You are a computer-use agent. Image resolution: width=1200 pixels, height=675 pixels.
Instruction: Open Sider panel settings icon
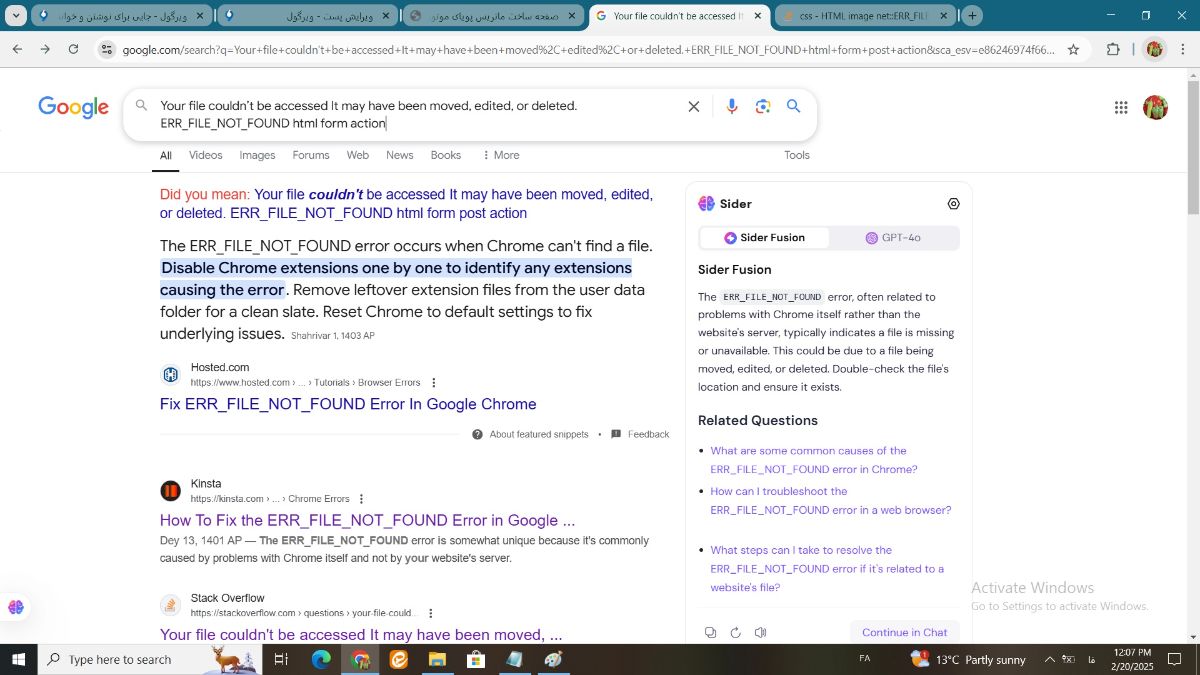pyautogui.click(x=953, y=204)
